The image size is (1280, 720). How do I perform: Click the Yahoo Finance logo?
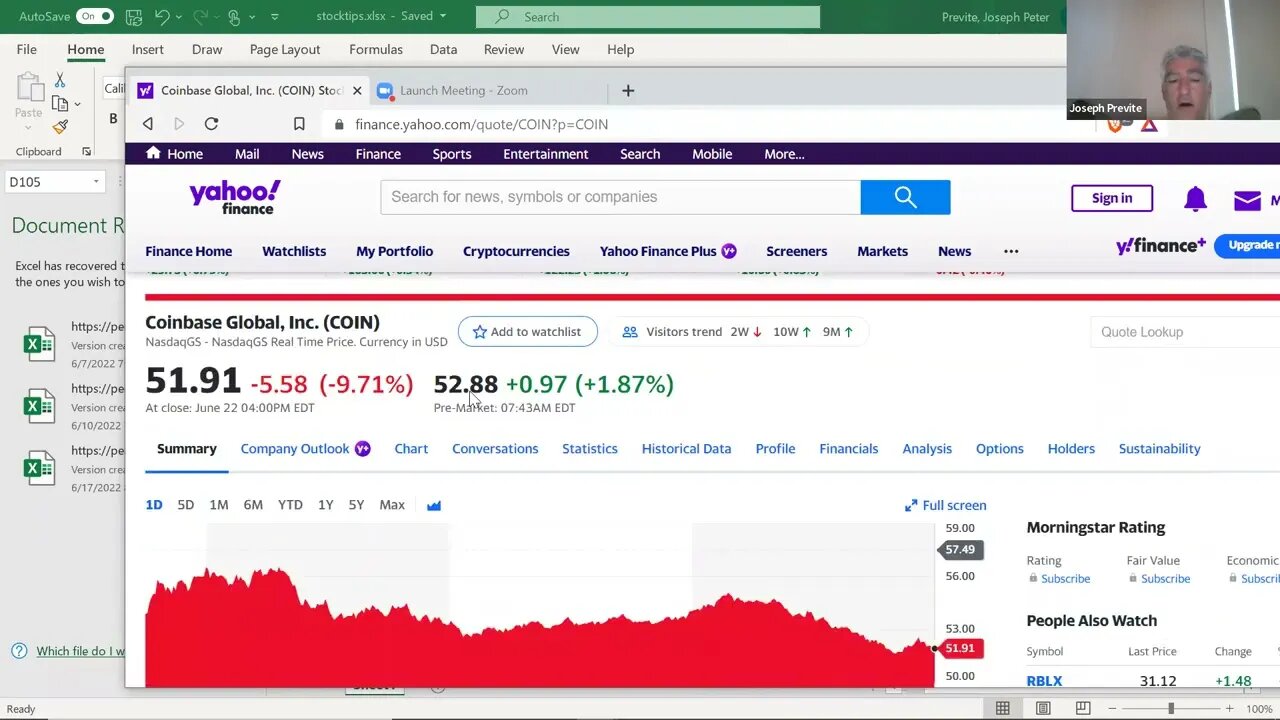235,197
